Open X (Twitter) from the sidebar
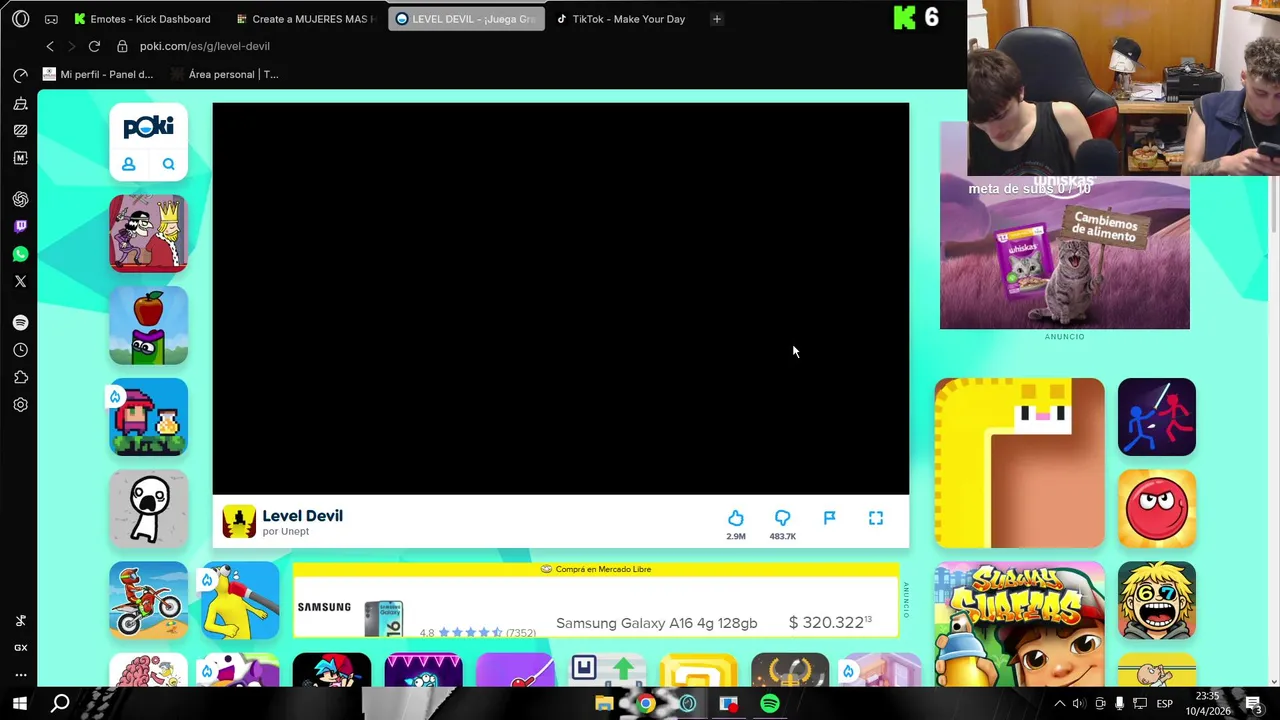This screenshot has height=720, width=1280. point(20,281)
